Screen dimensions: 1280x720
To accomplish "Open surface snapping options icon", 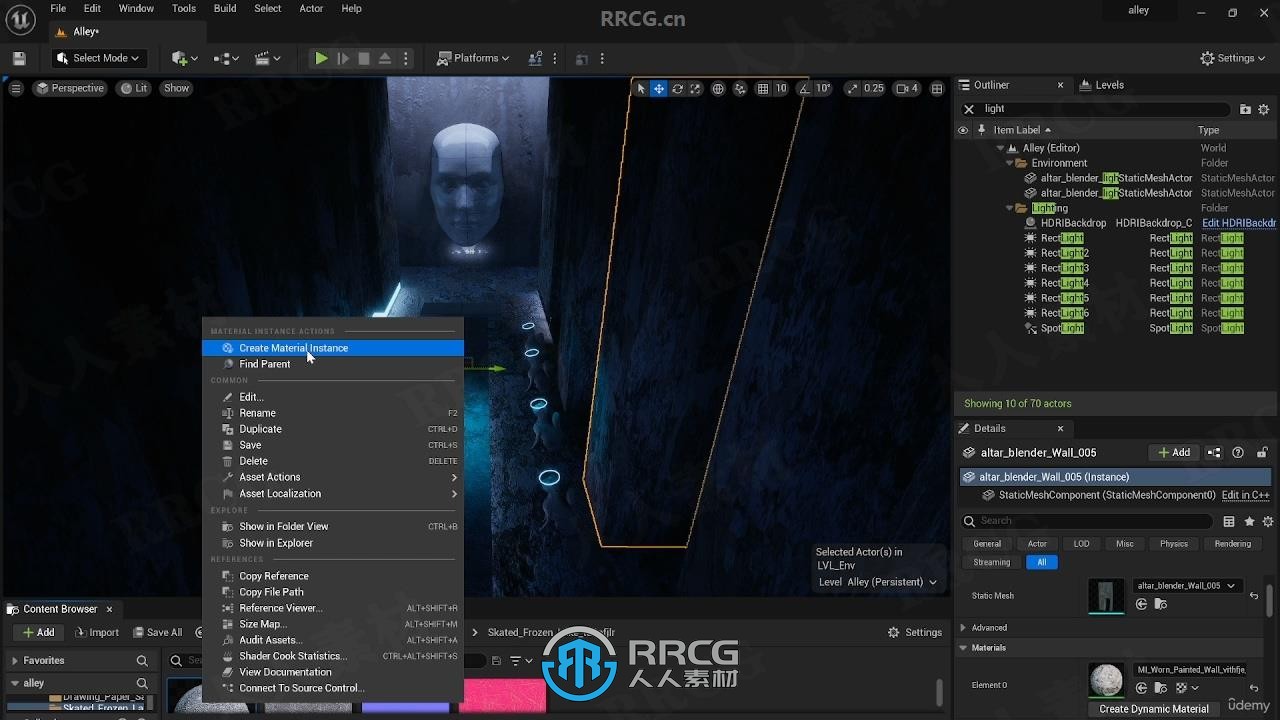I will click(740, 88).
